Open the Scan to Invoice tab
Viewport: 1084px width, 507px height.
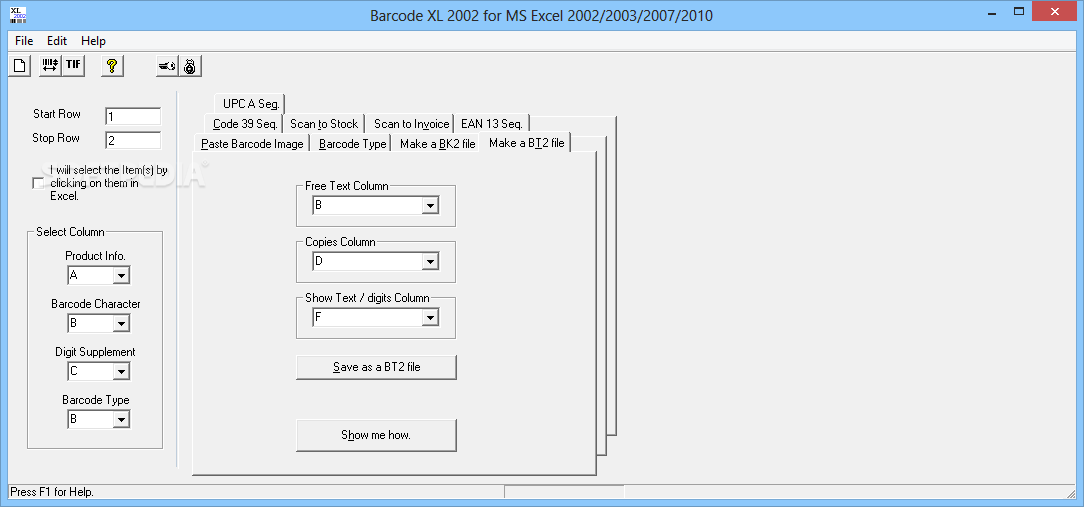[x=411, y=124]
